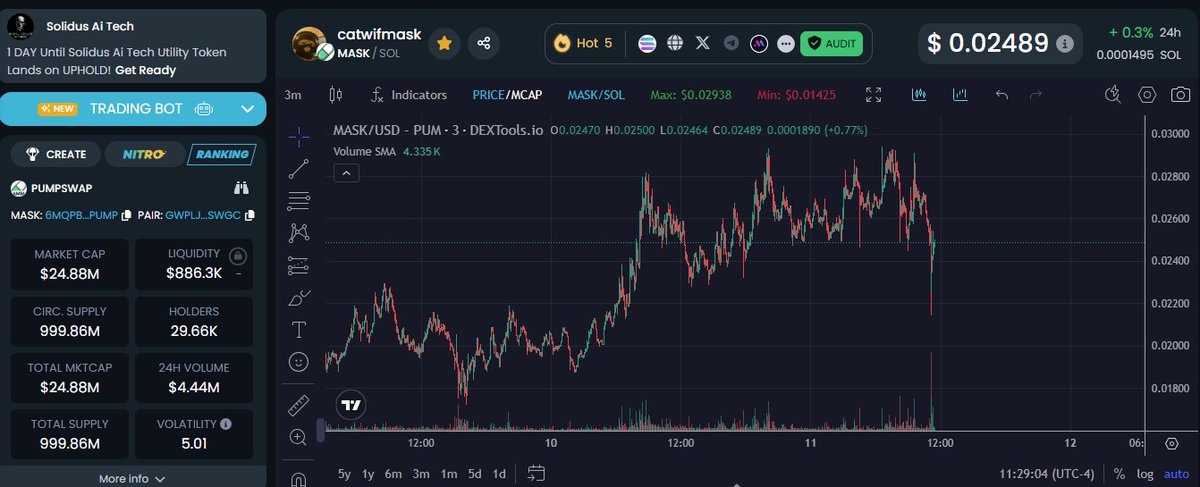Expand the More info section

(131, 479)
